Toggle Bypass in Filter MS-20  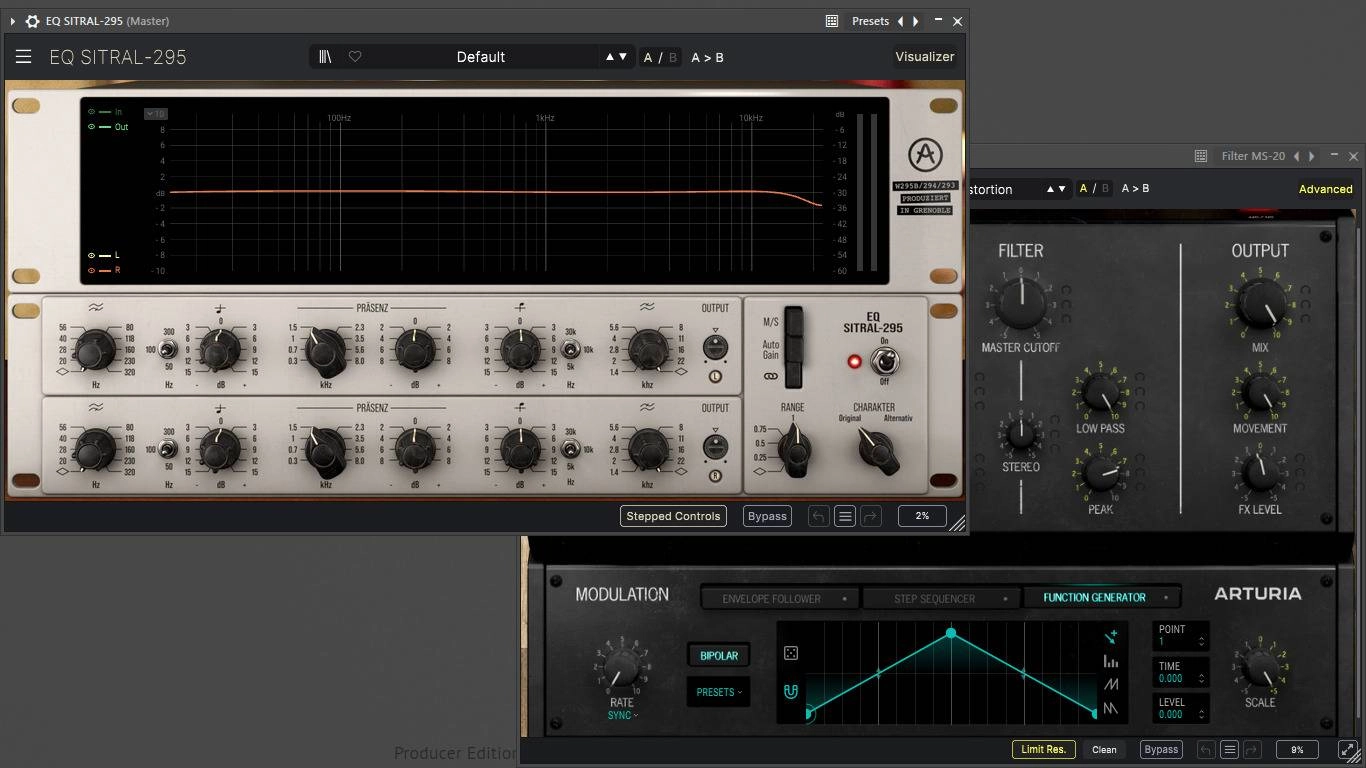pyautogui.click(x=1161, y=749)
